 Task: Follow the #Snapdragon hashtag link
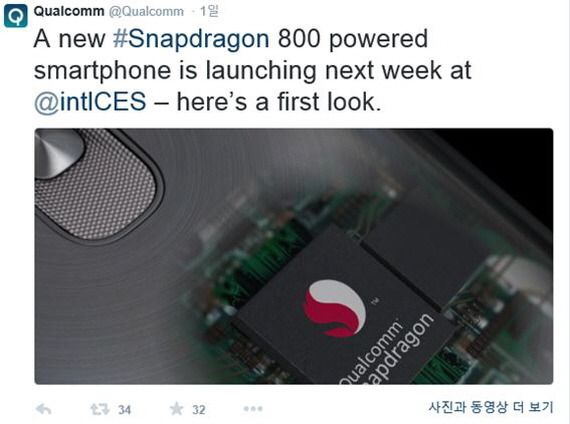[191, 39]
